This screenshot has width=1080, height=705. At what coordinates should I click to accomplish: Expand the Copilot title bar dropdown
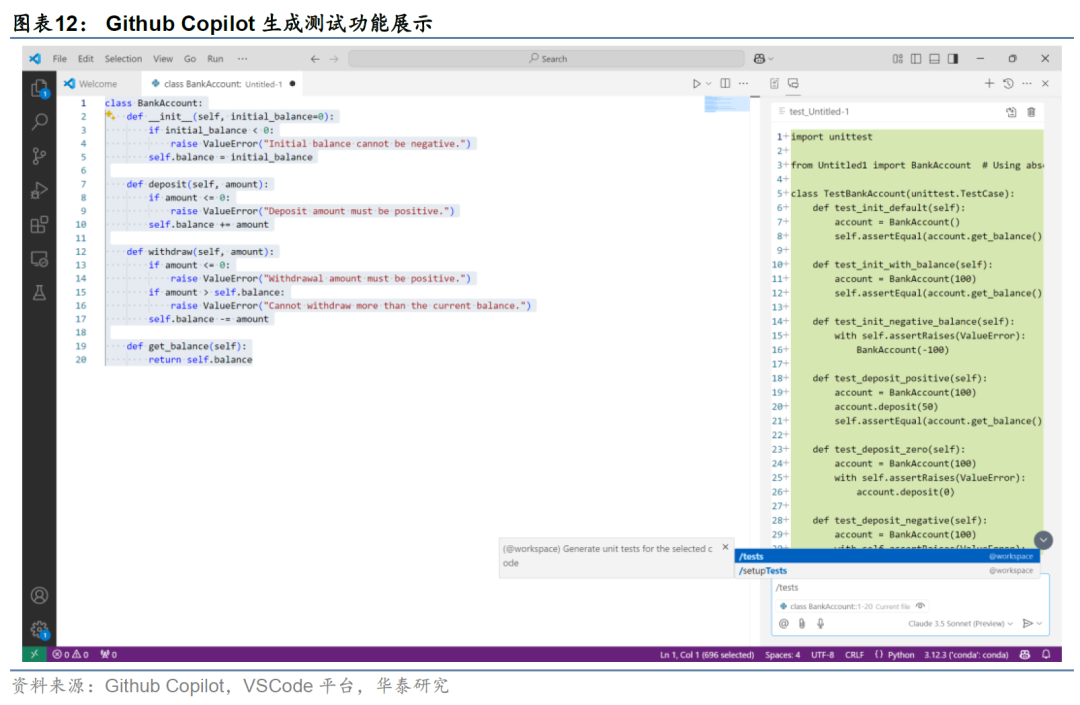click(x=764, y=59)
